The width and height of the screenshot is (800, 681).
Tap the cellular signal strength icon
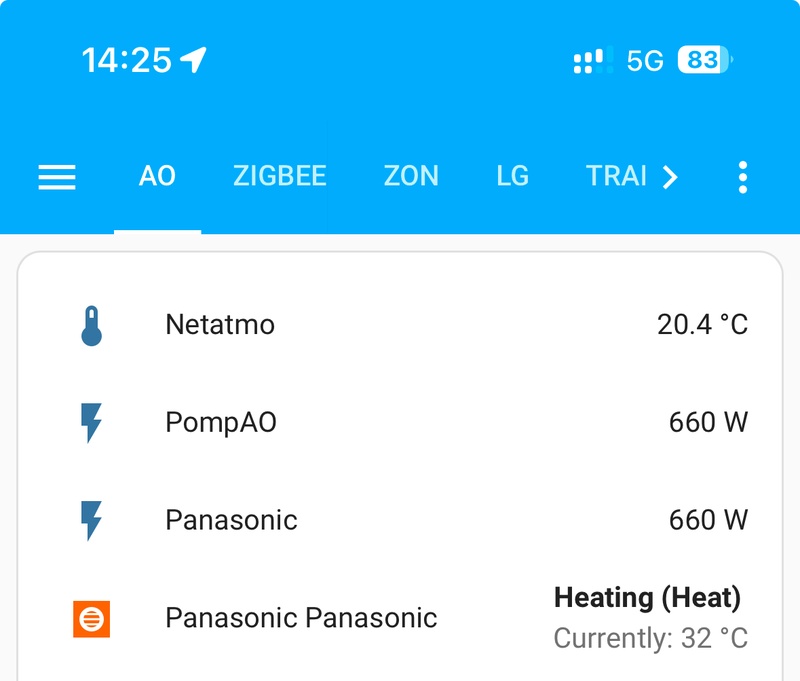[x=593, y=61]
